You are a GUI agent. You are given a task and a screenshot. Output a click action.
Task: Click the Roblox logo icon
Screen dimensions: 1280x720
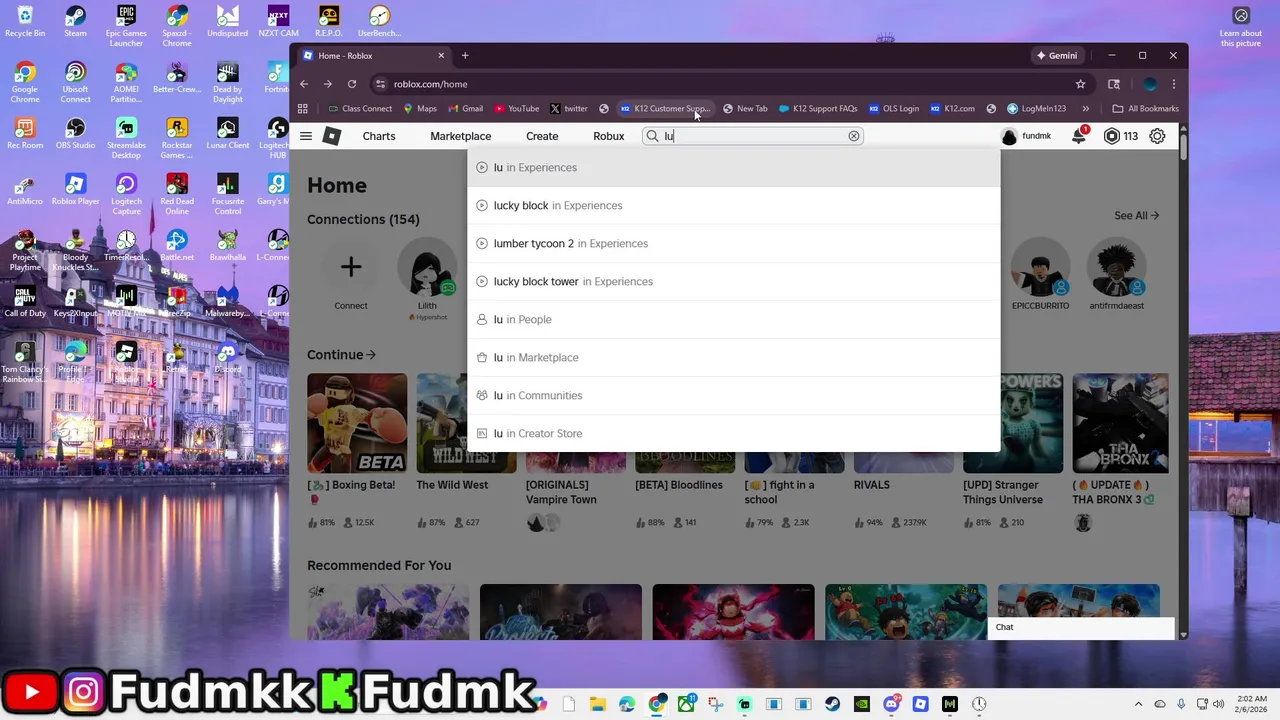(x=332, y=136)
